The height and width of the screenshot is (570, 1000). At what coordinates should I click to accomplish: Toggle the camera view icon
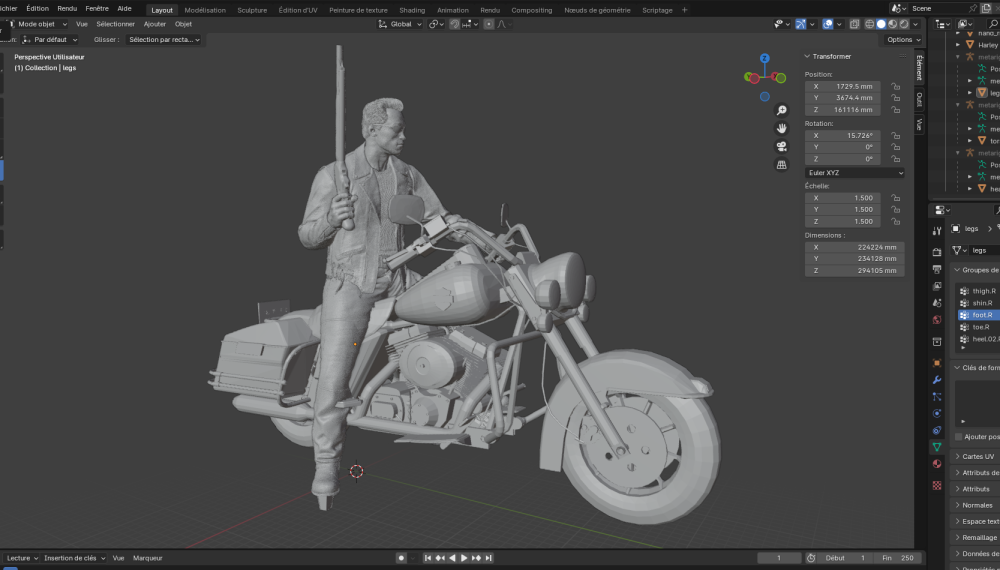tap(781, 146)
